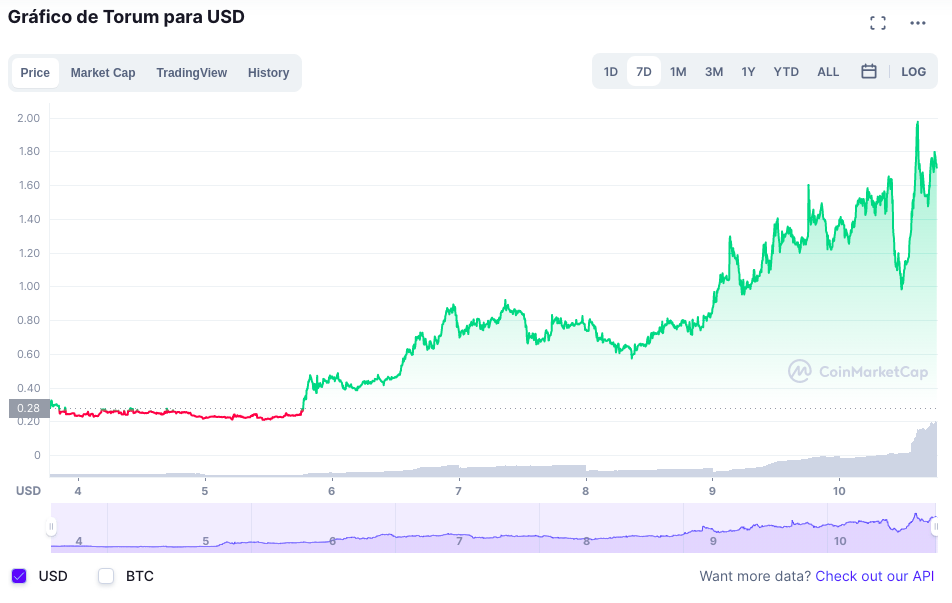
Task: Click the chart title Gráfico de Torum para USD
Action: (x=126, y=17)
